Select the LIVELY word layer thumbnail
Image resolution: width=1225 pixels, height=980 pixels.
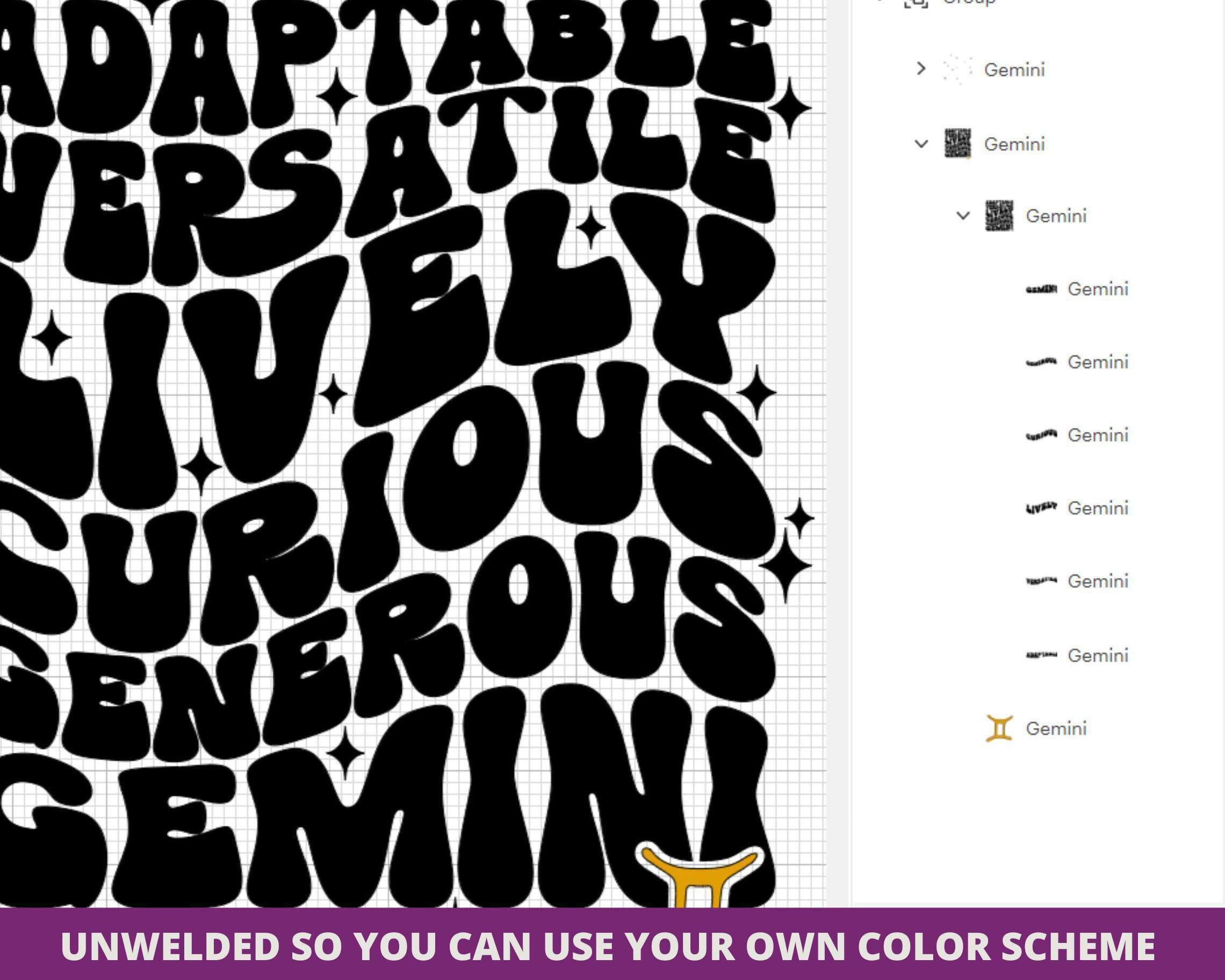(x=1041, y=508)
